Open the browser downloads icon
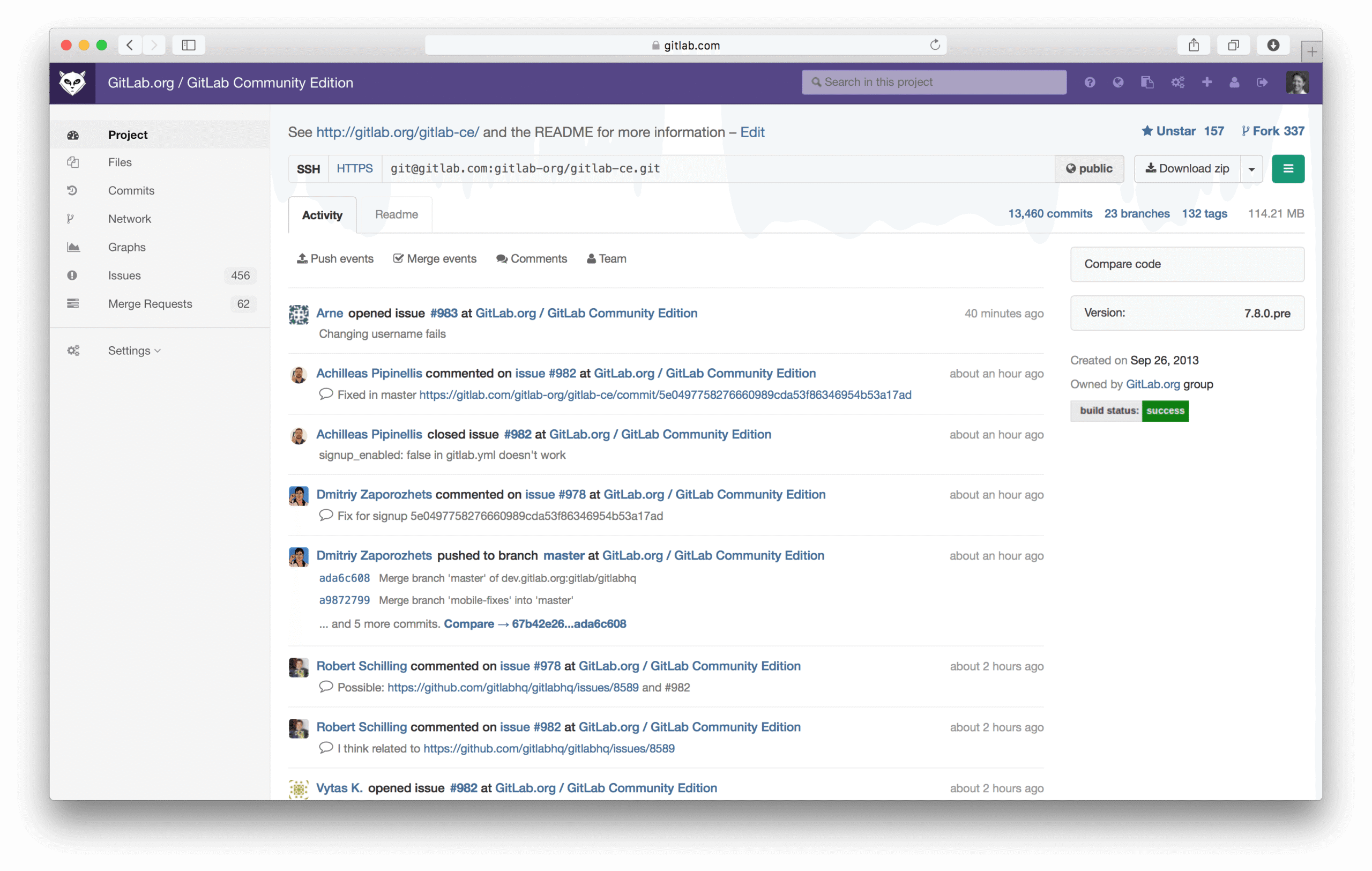 [1273, 45]
